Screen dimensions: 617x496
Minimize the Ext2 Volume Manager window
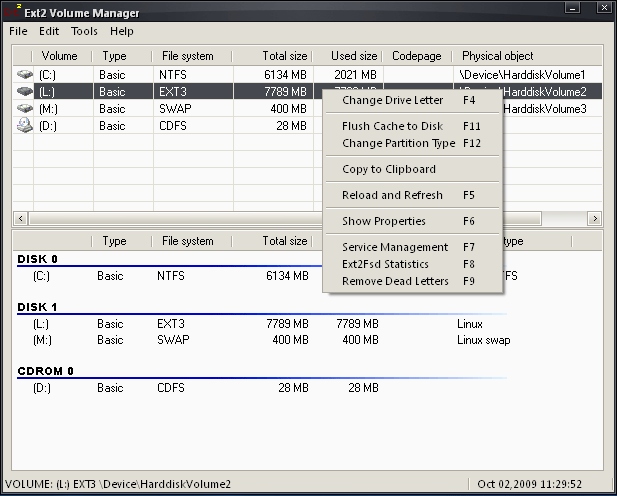pos(573,7)
